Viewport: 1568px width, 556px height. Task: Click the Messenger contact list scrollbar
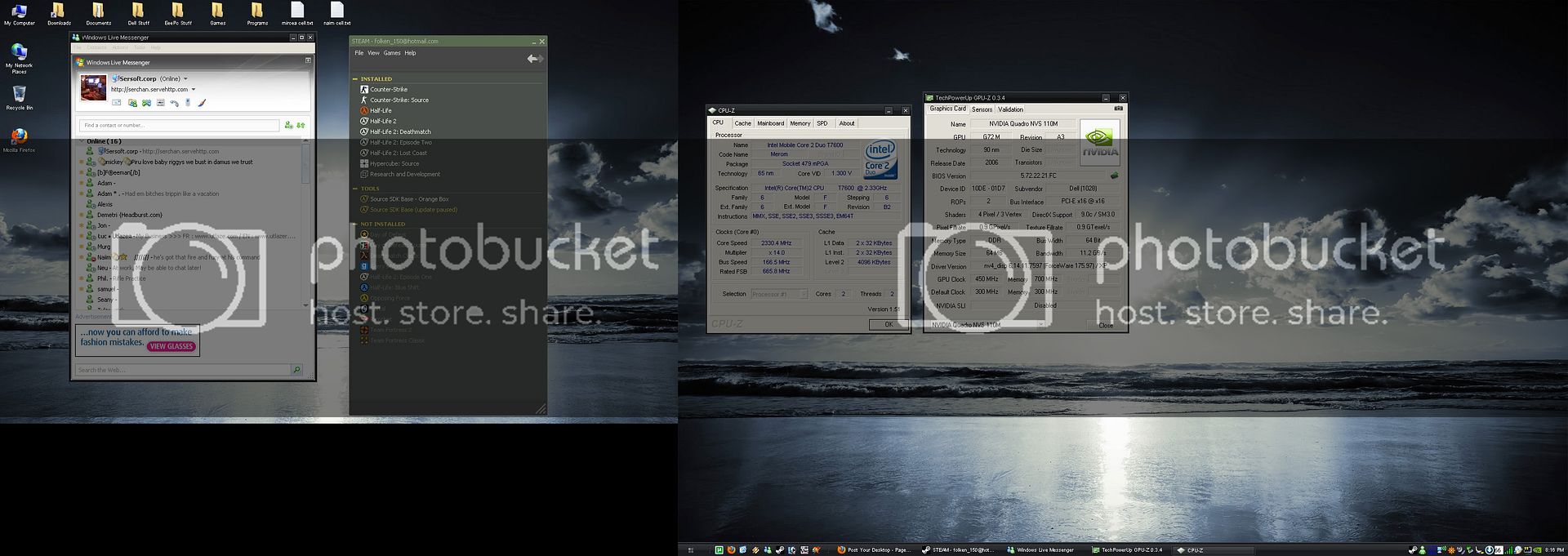coord(306,223)
